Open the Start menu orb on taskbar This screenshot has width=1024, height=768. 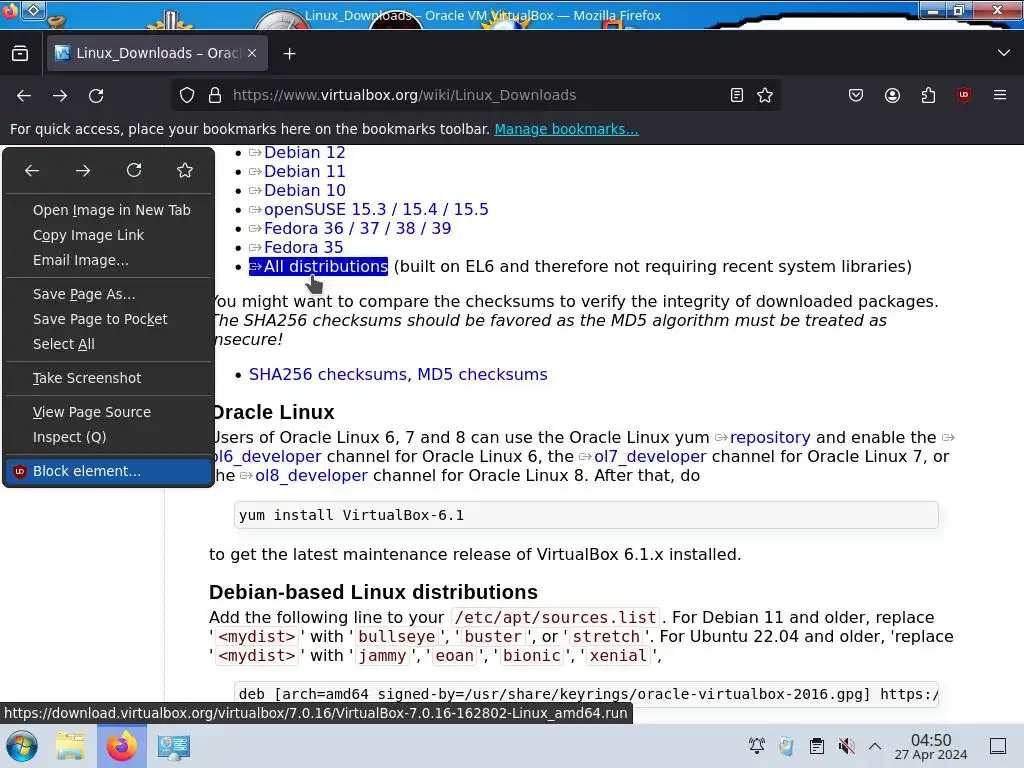point(22,746)
